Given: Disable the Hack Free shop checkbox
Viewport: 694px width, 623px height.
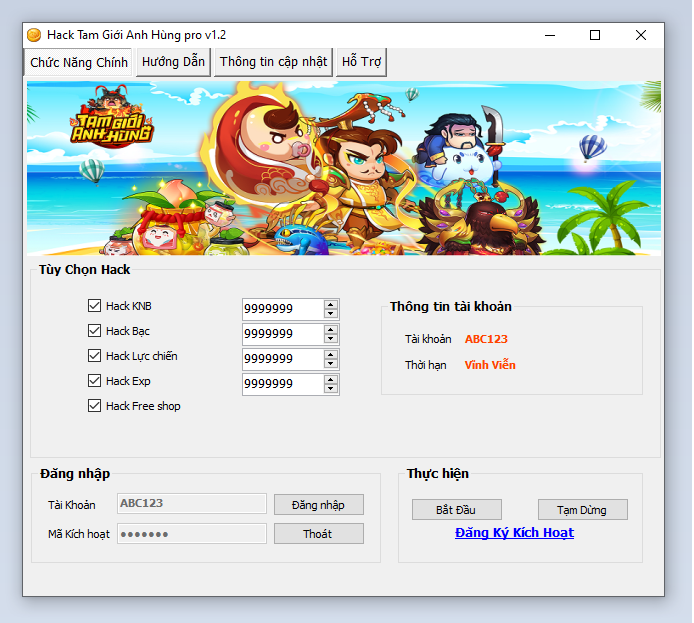Looking at the screenshot, I should pyautogui.click(x=95, y=406).
